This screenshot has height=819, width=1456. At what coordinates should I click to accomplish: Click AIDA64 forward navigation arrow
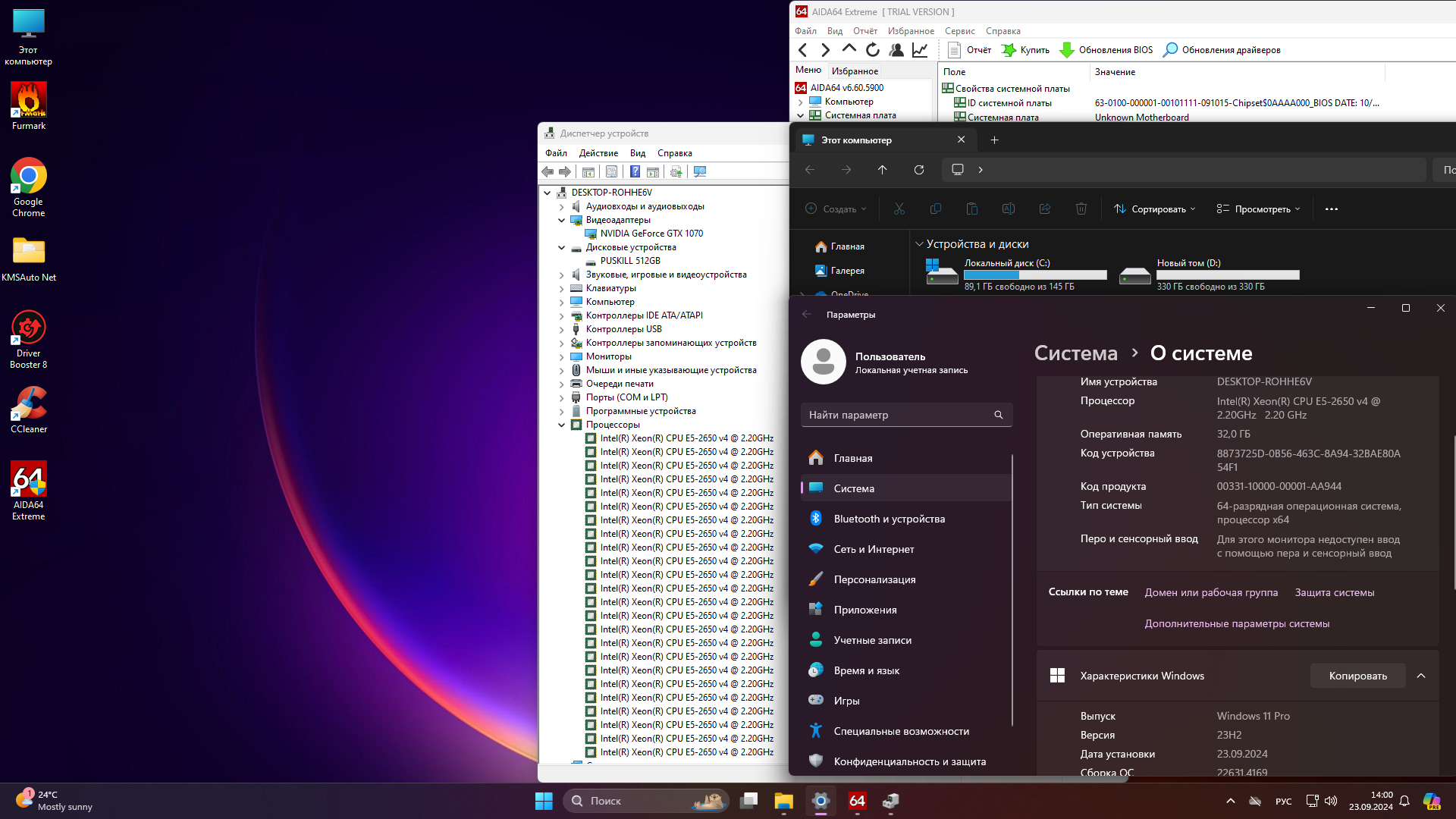[x=826, y=50]
